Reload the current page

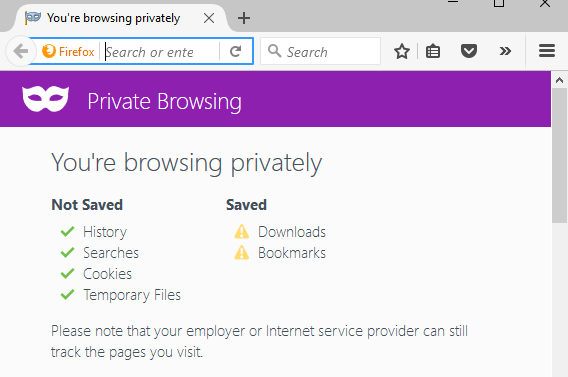tap(236, 51)
